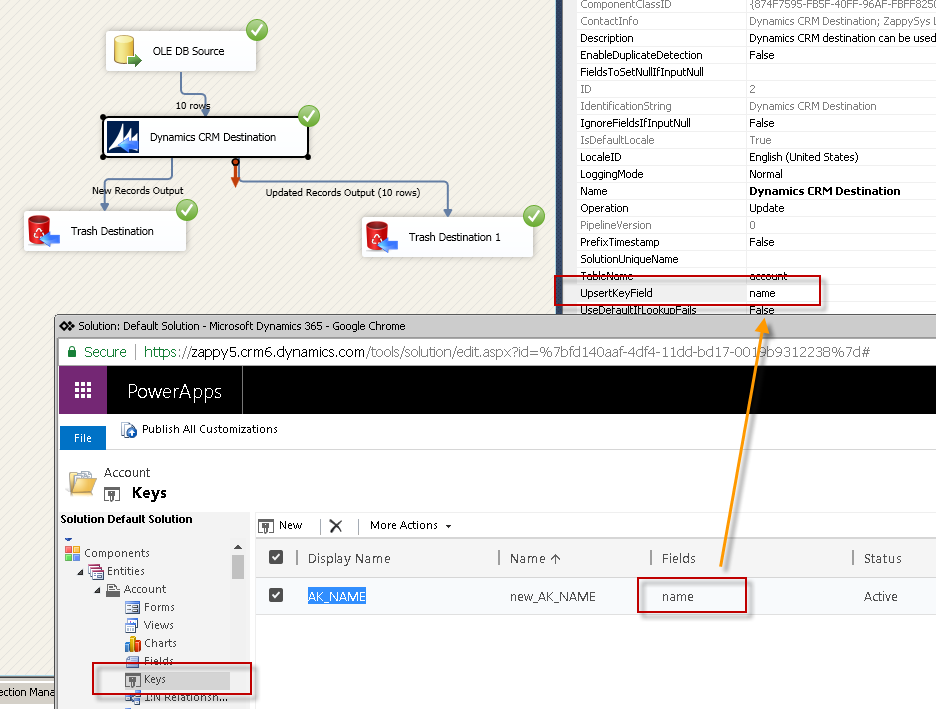Click the PrefixTimestamp property value False
The height and width of the screenshot is (709, 936).
[x=762, y=242]
